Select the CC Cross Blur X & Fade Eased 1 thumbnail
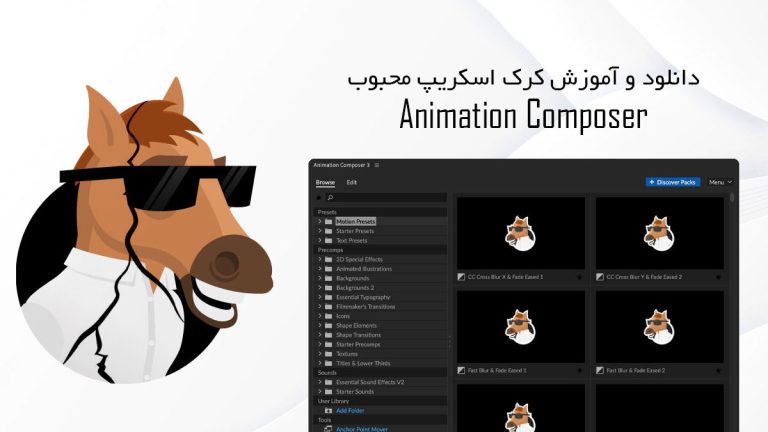The height and width of the screenshot is (432, 768). click(521, 234)
